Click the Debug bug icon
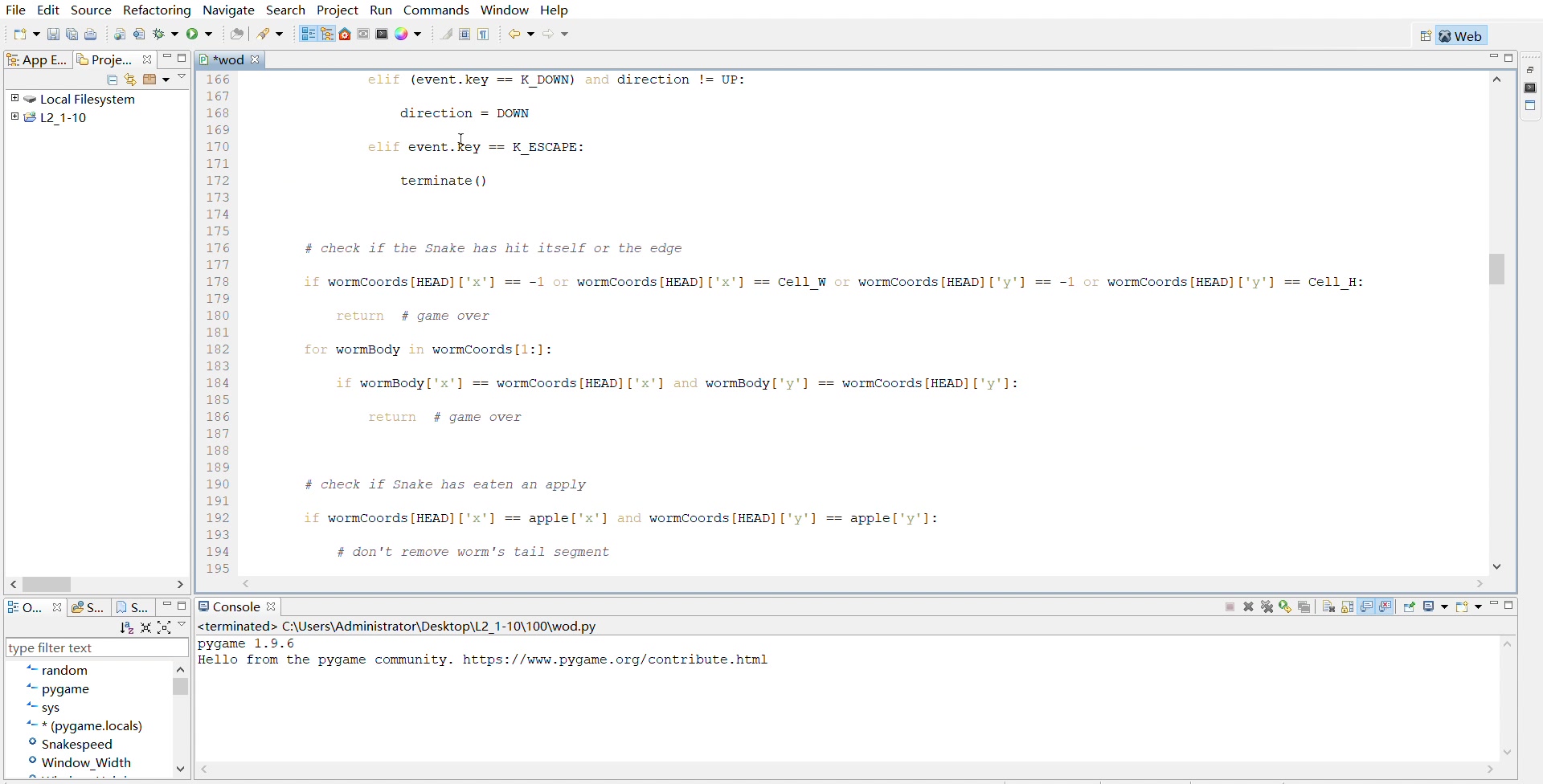Viewport: 1543px width, 784px height. pos(161,35)
